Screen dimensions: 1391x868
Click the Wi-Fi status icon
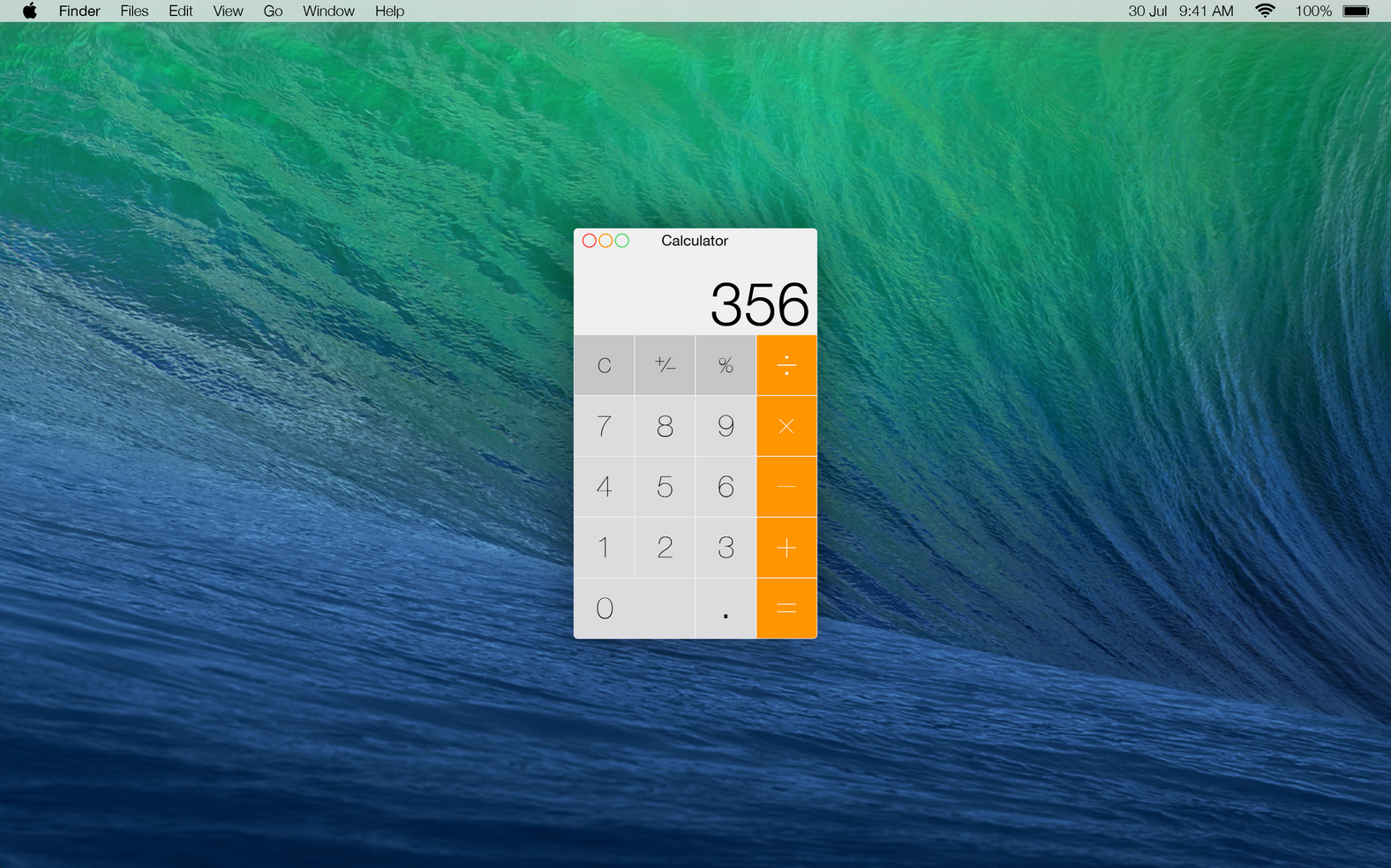[1265, 11]
